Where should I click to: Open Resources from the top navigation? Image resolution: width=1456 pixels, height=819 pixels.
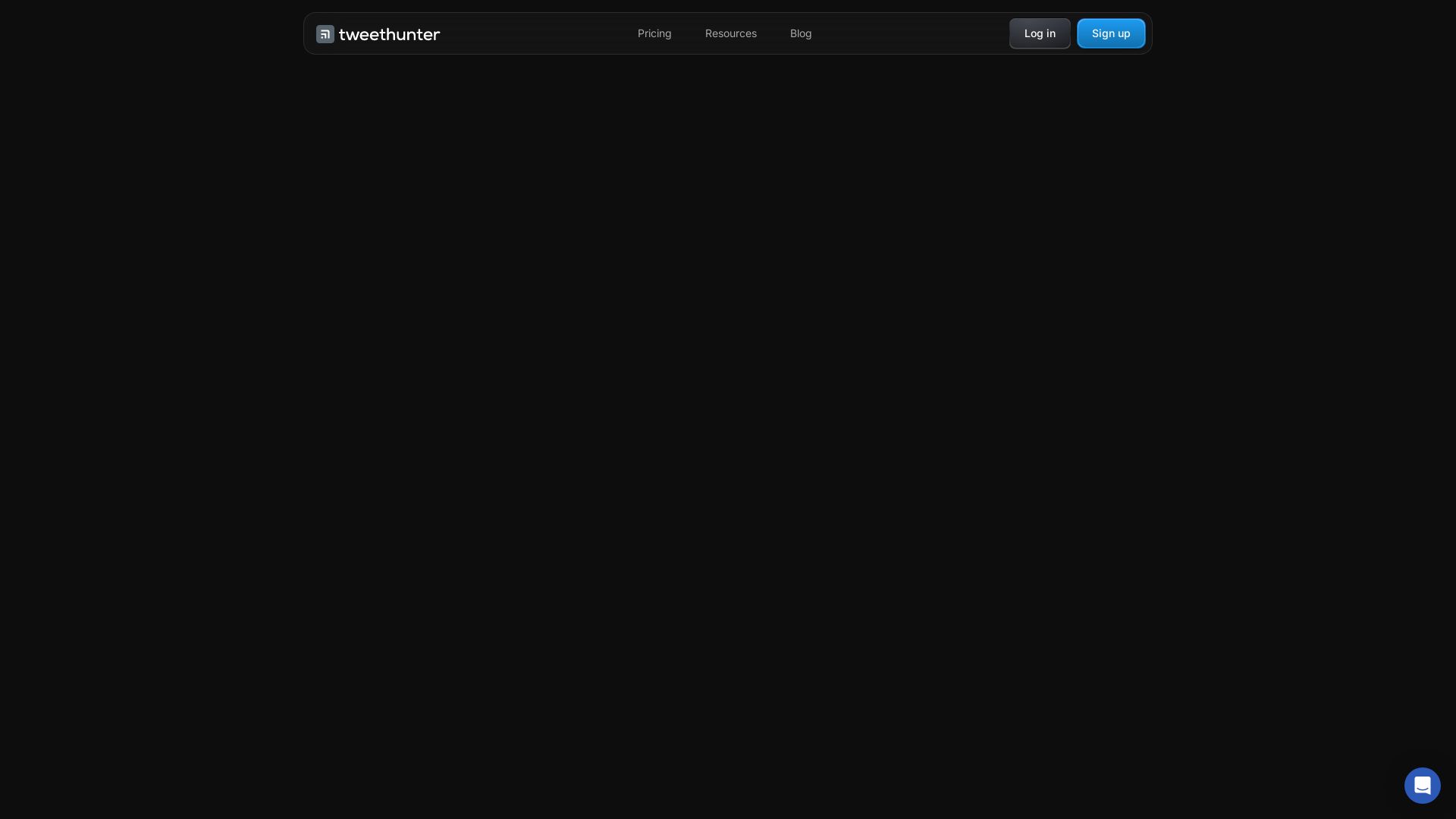pos(730,33)
